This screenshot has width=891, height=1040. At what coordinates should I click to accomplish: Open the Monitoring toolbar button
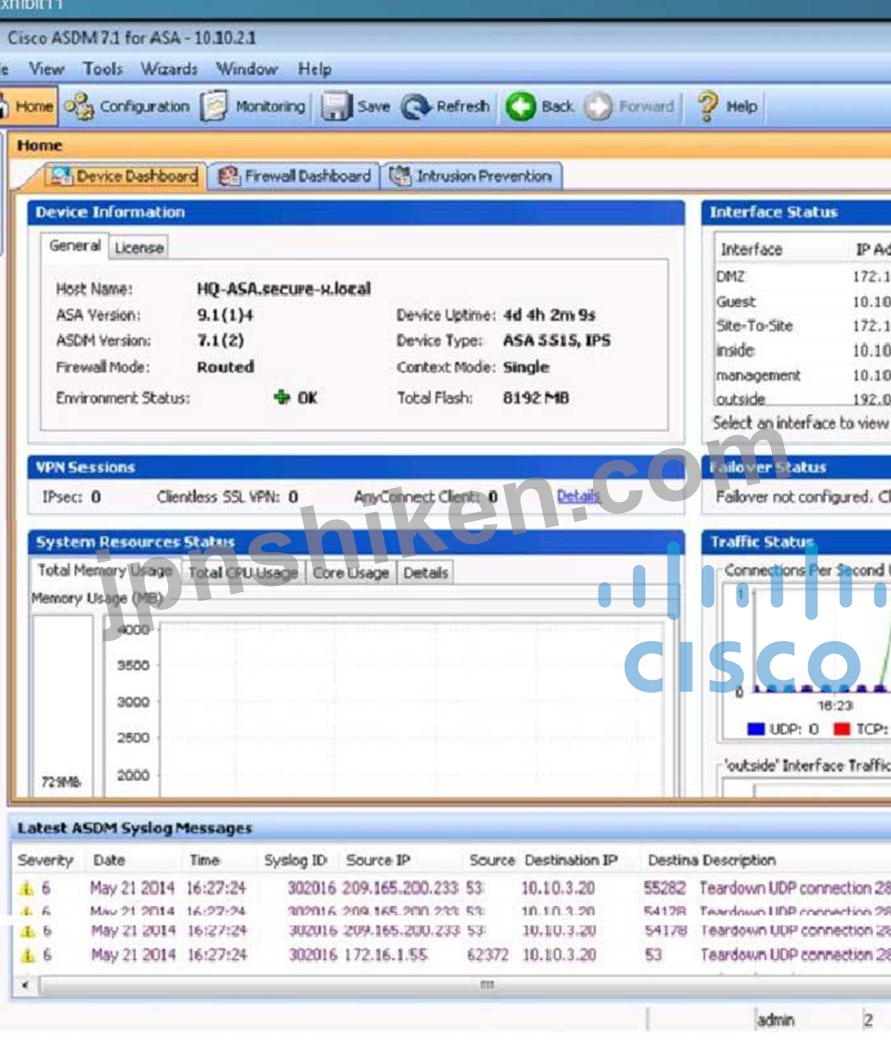(253, 106)
